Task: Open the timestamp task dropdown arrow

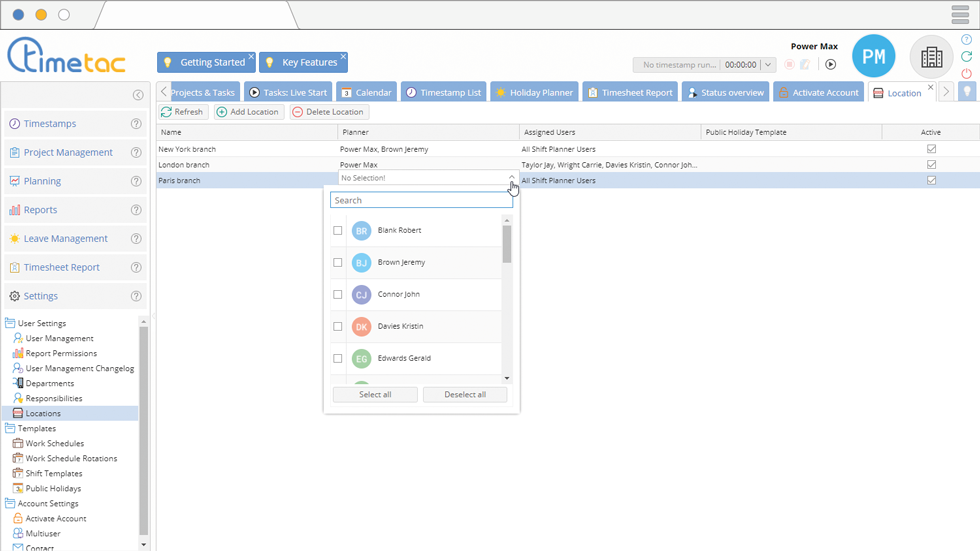Action: 768,65
